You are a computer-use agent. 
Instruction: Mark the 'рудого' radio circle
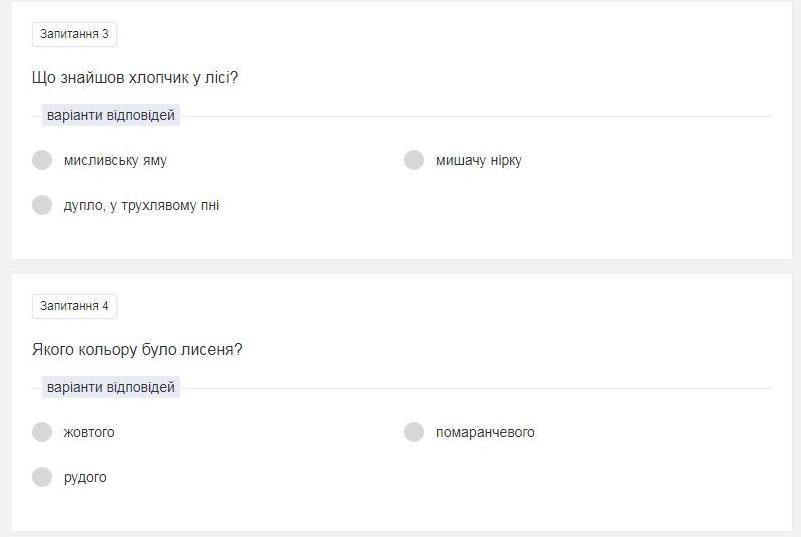[x=42, y=477]
